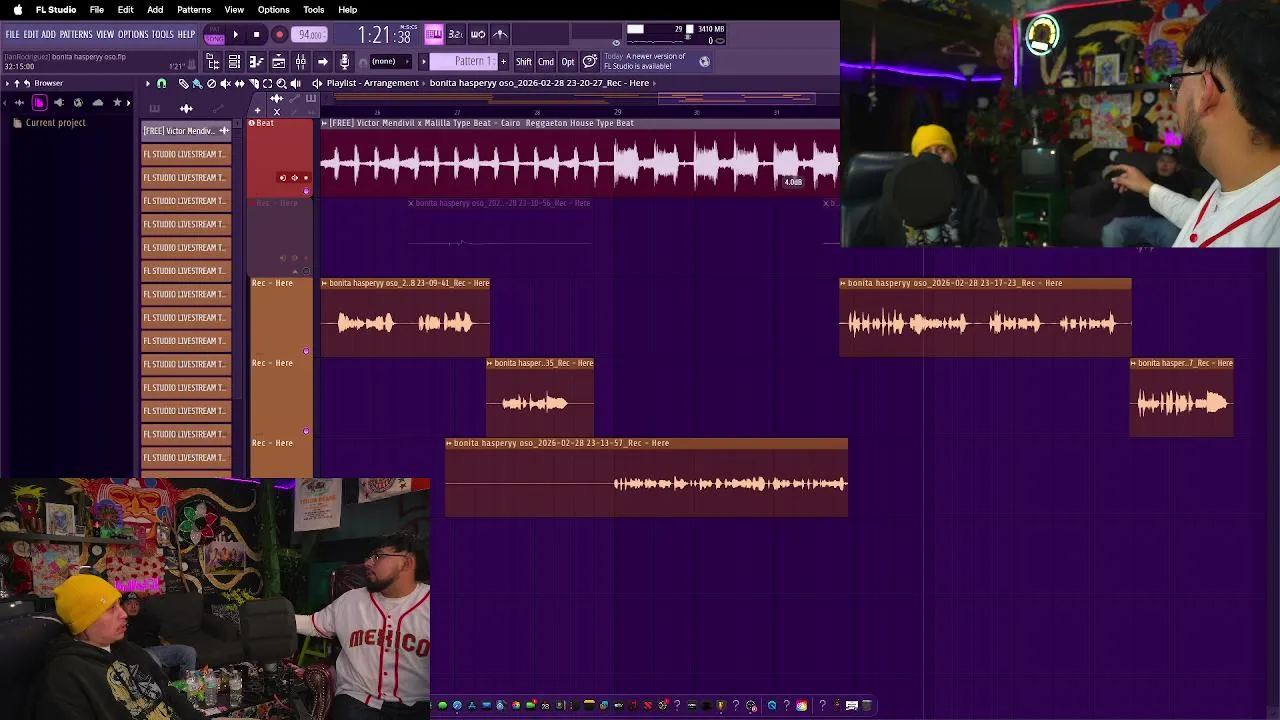The image size is (1280, 720).
Task: Open the piano roll view
Action: pos(256,62)
